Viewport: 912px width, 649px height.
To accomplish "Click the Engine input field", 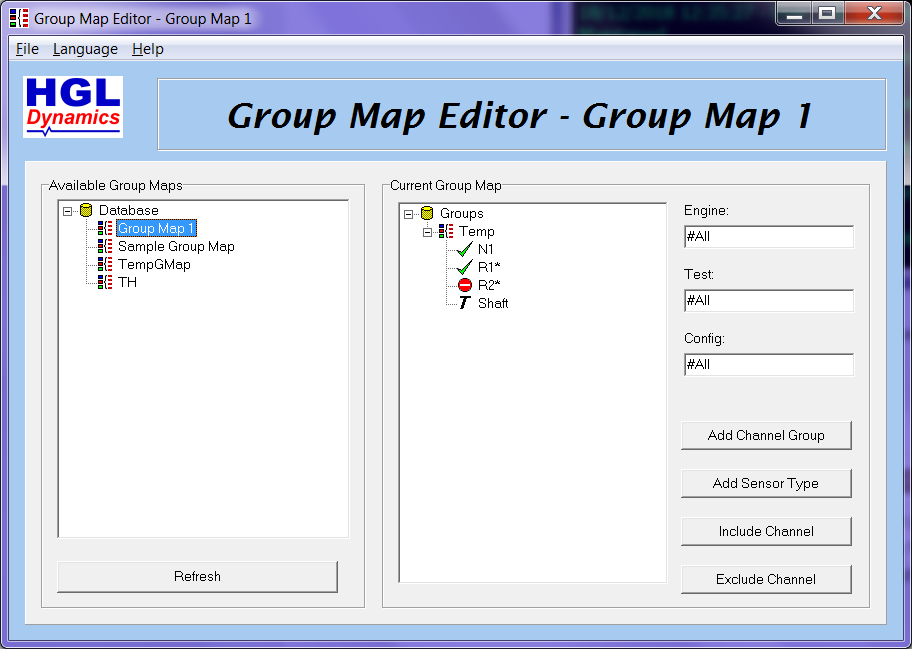I will click(x=769, y=237).
